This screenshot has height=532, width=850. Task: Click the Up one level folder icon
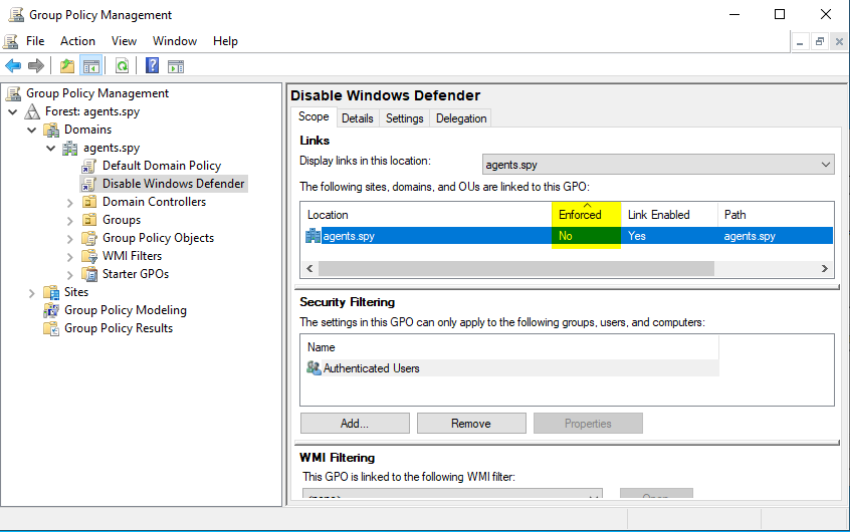pos(67,66)
